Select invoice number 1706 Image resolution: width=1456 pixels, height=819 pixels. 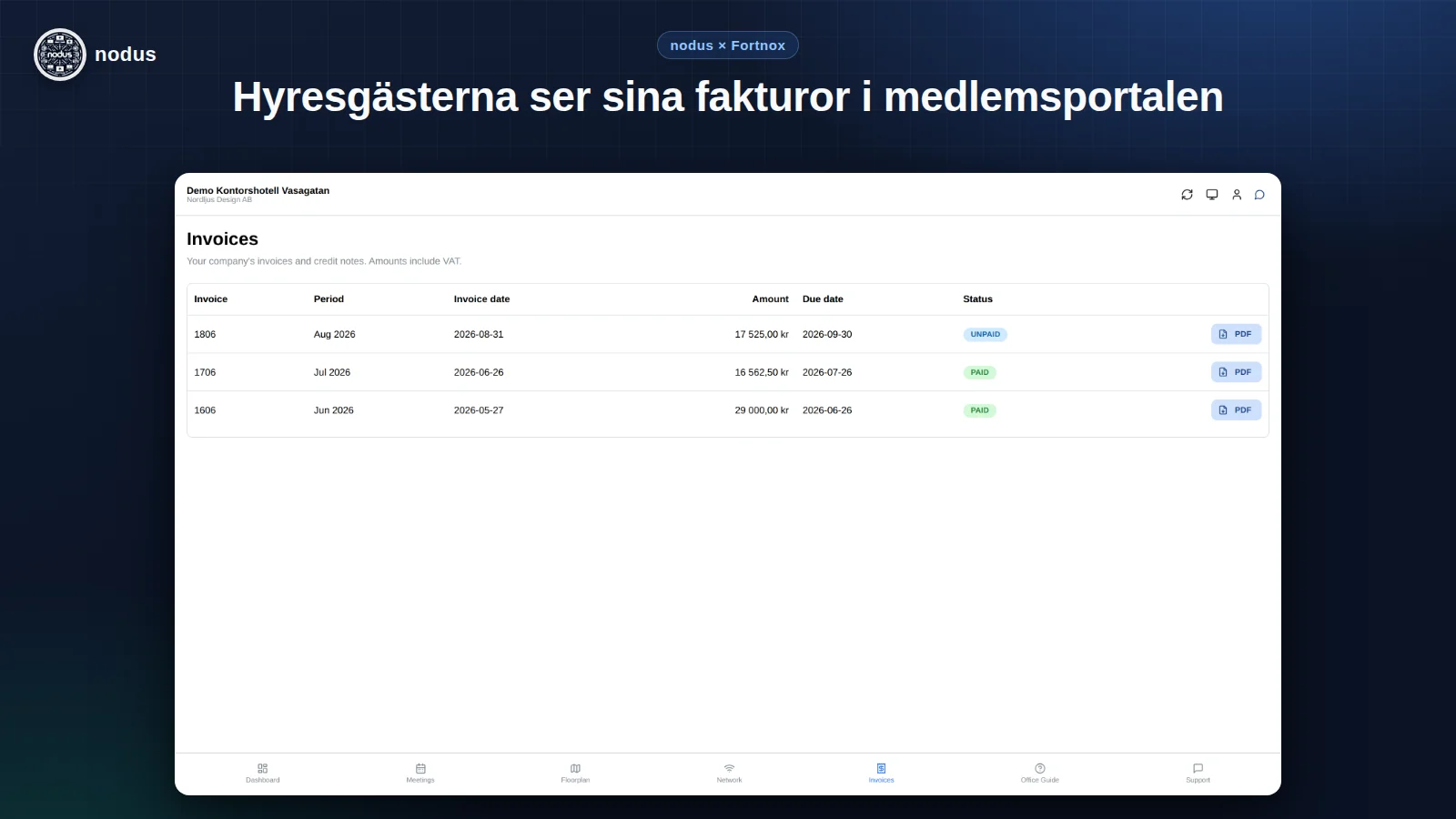coord(205,373)
